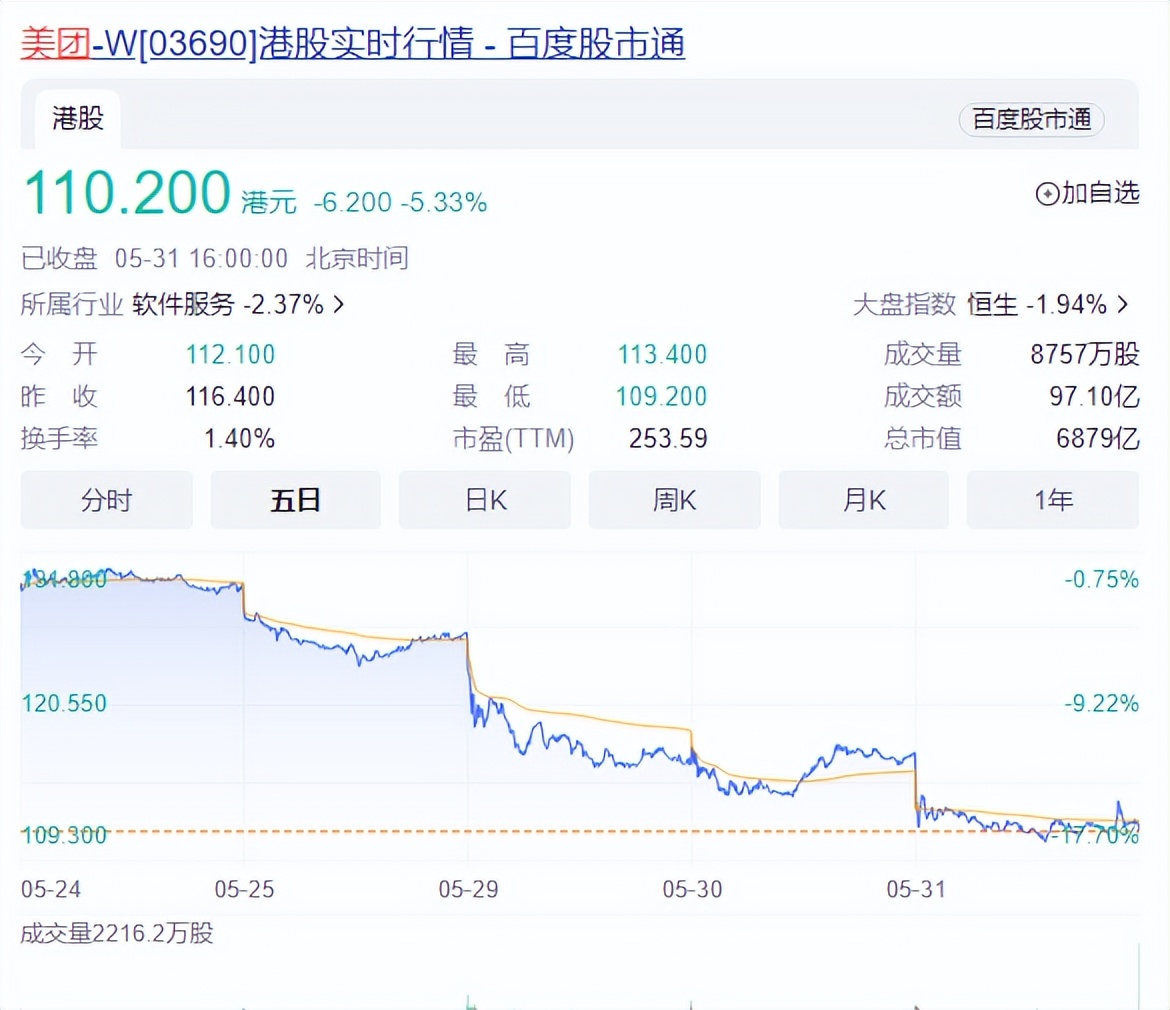Viewport: 1170px width, 1010px height.
Task: Click the 恒生 market index link
Action: [x=993, y=305]
